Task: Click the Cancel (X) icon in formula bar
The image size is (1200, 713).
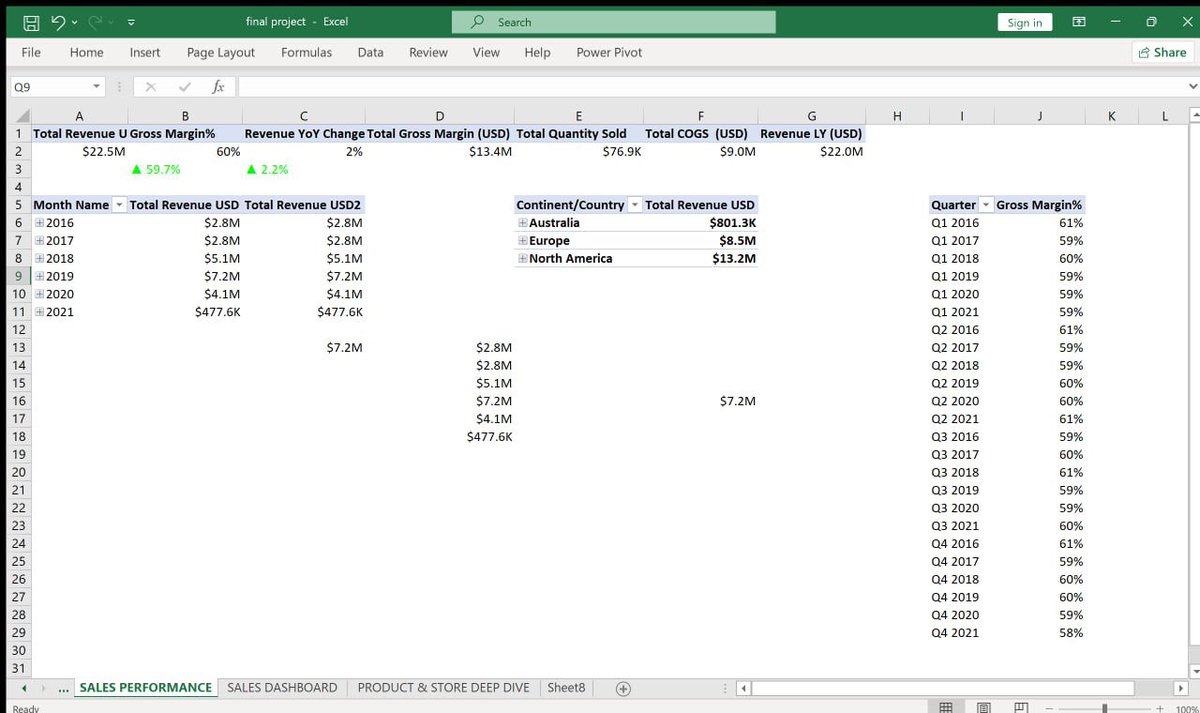Action: click(x=151, y=86)
